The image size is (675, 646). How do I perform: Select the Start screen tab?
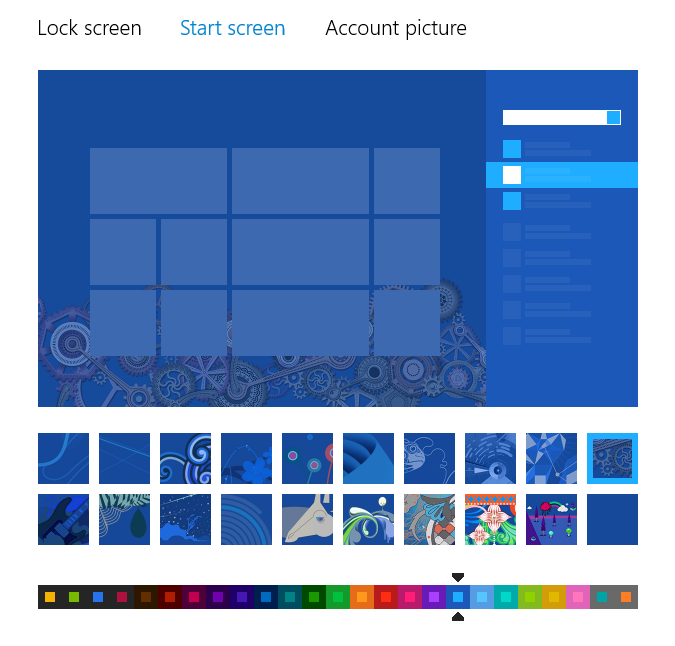[x=232, y=28]
